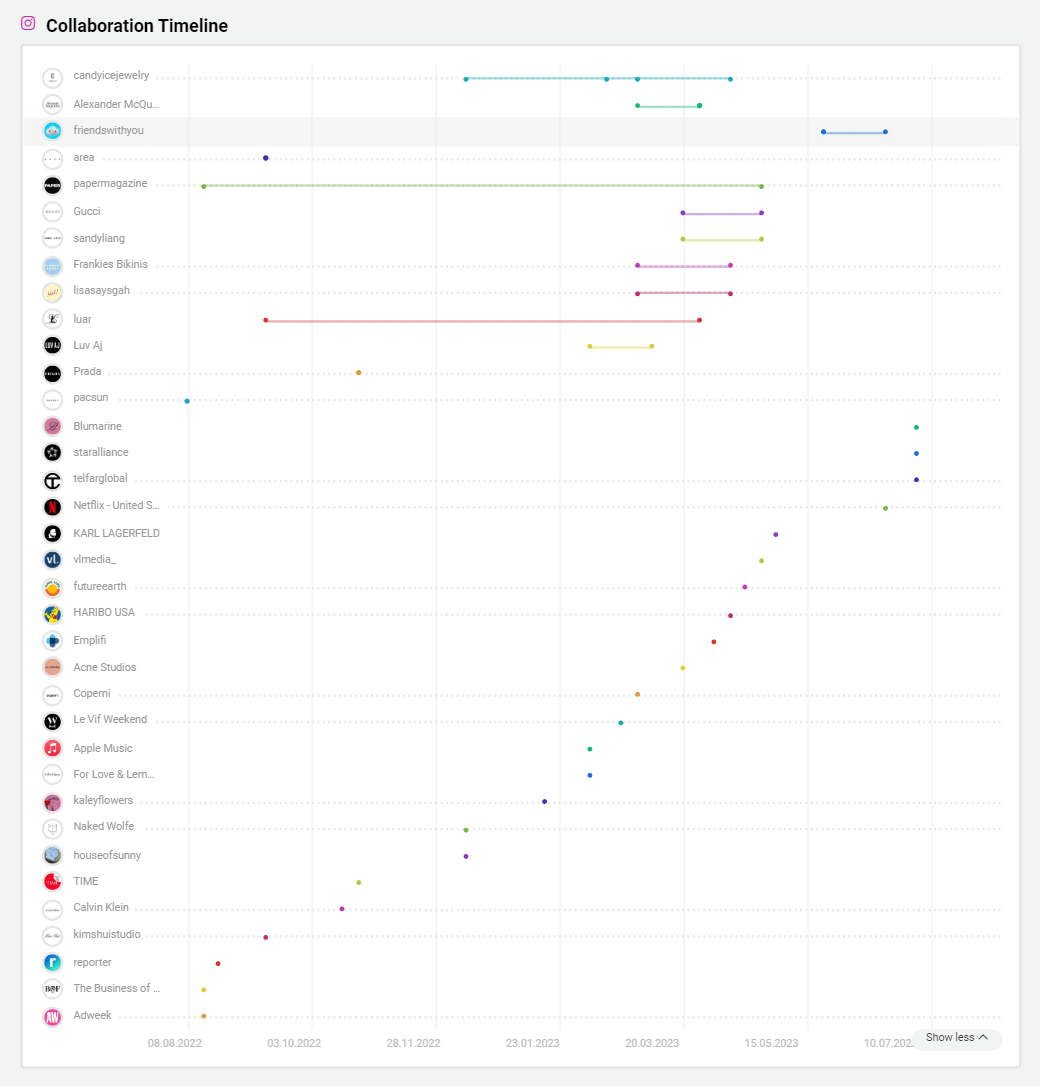
Task: Click the highlighted friendswithyou row
Action: [x=500, y=130]
